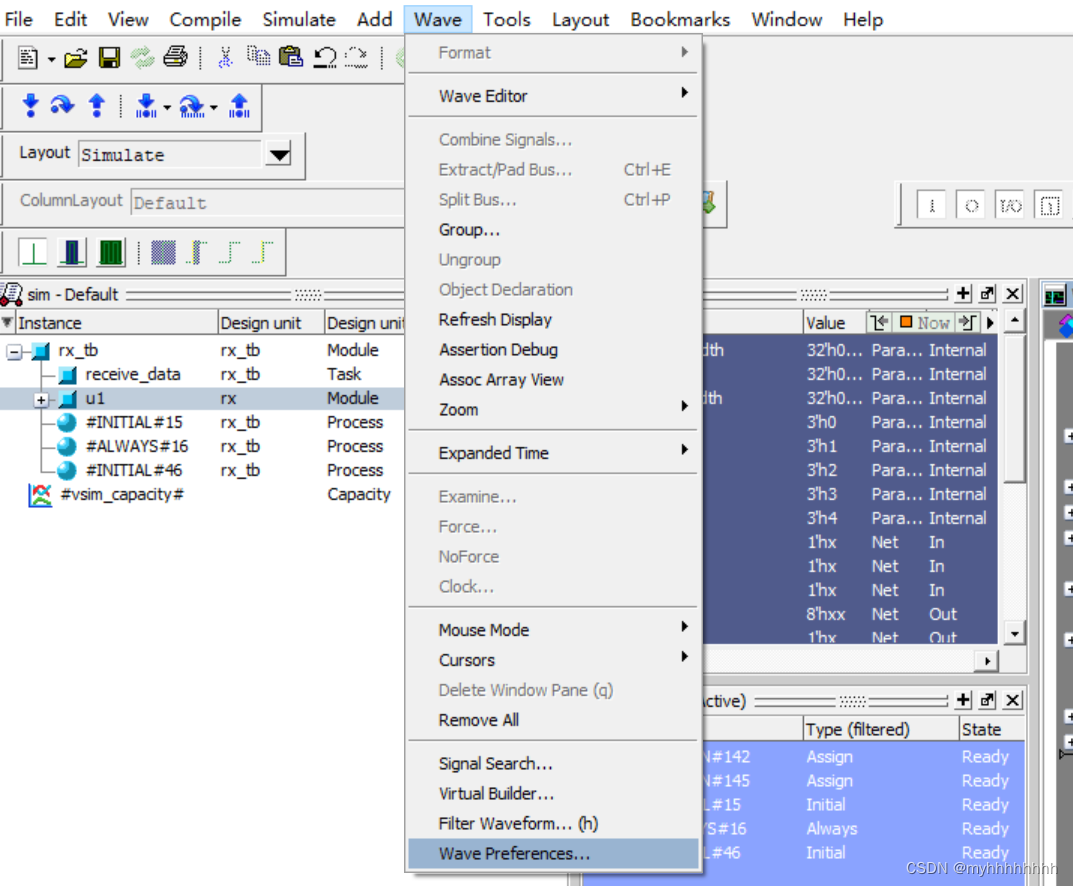
Task: Open a file with the folder icon
Action: point(76,58)
